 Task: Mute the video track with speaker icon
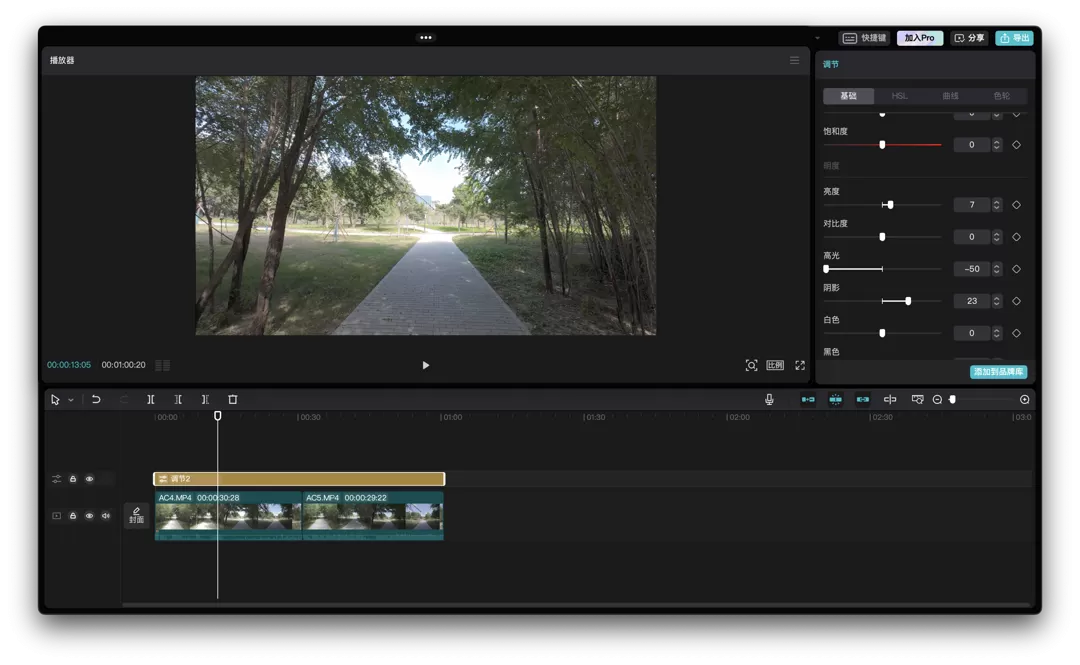click(105, 516)
